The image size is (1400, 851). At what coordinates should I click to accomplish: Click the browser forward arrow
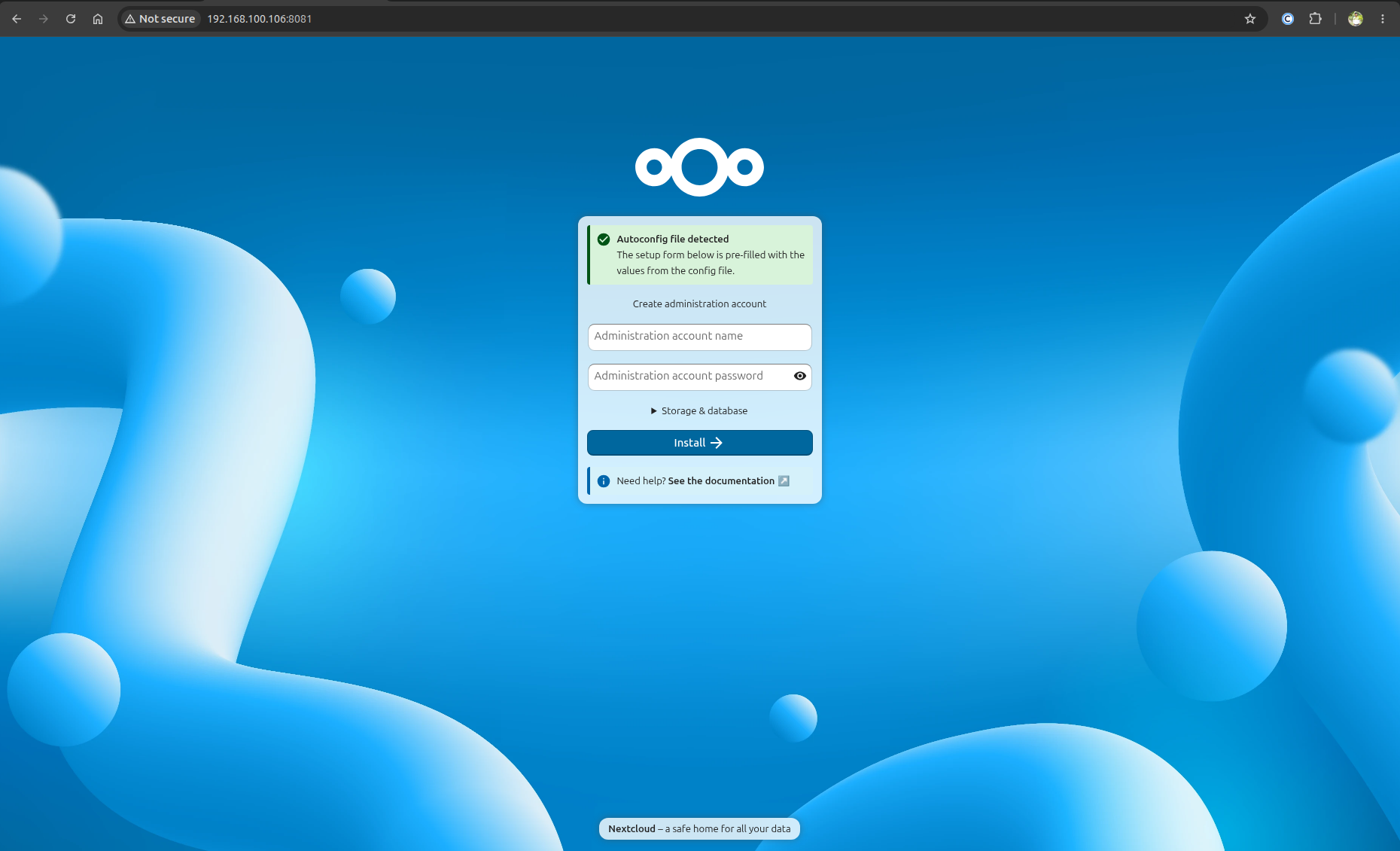click(44, 19)
